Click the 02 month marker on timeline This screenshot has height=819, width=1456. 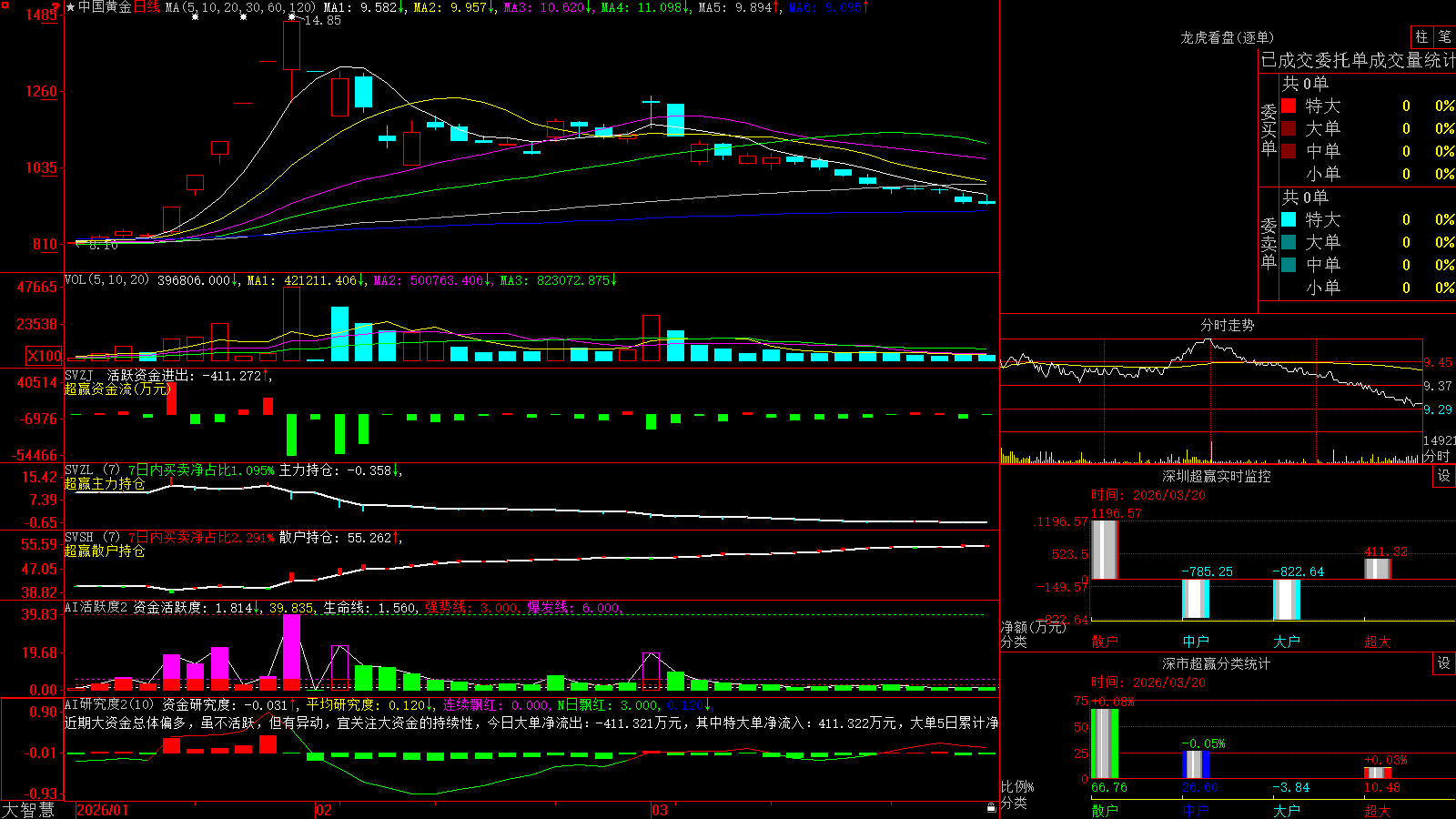tap(324, 810)
